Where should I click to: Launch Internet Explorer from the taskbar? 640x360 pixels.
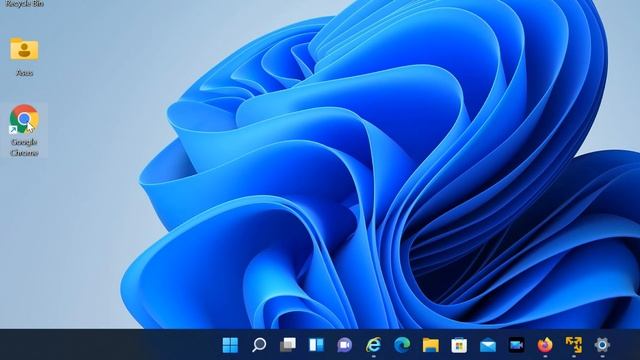pos(373,345)
